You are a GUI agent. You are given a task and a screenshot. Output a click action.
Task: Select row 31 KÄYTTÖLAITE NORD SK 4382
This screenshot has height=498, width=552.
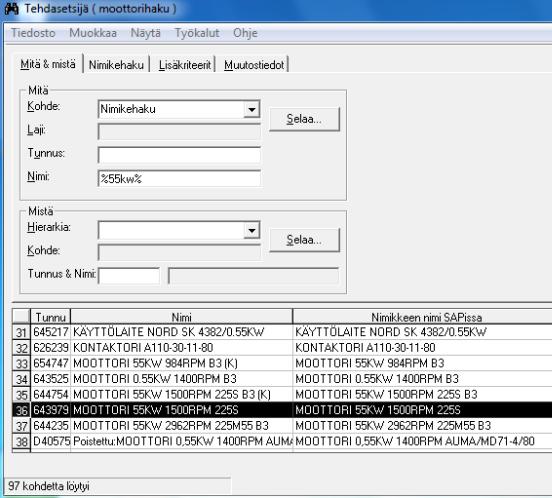click(x=282, y=332)
